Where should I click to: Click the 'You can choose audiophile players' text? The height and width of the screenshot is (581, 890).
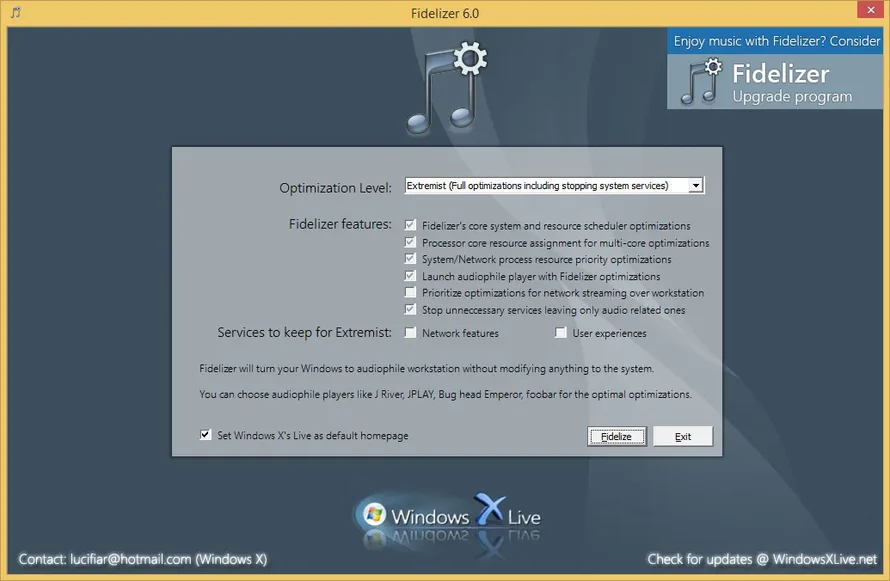click(446, 394)
